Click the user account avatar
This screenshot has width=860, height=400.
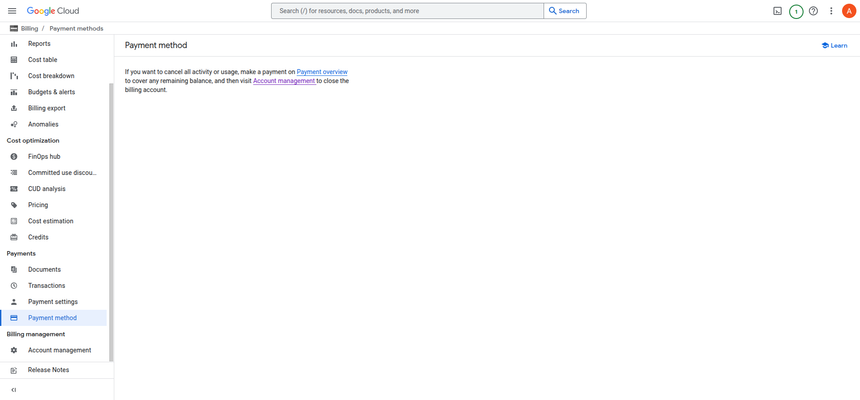849,11
